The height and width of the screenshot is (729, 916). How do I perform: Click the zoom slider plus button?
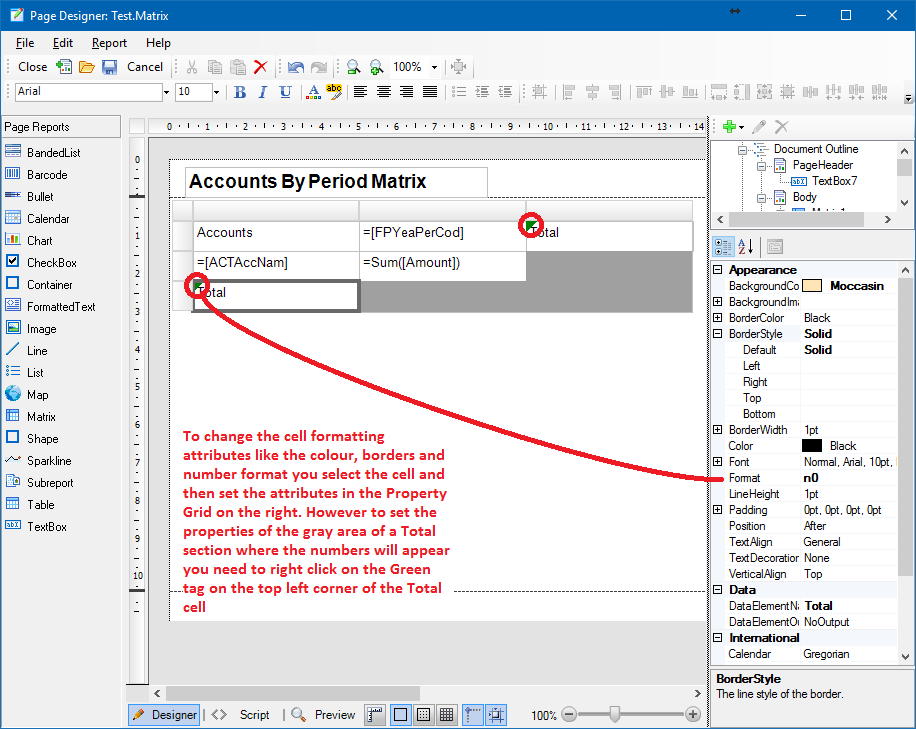(x=693, y=714)
